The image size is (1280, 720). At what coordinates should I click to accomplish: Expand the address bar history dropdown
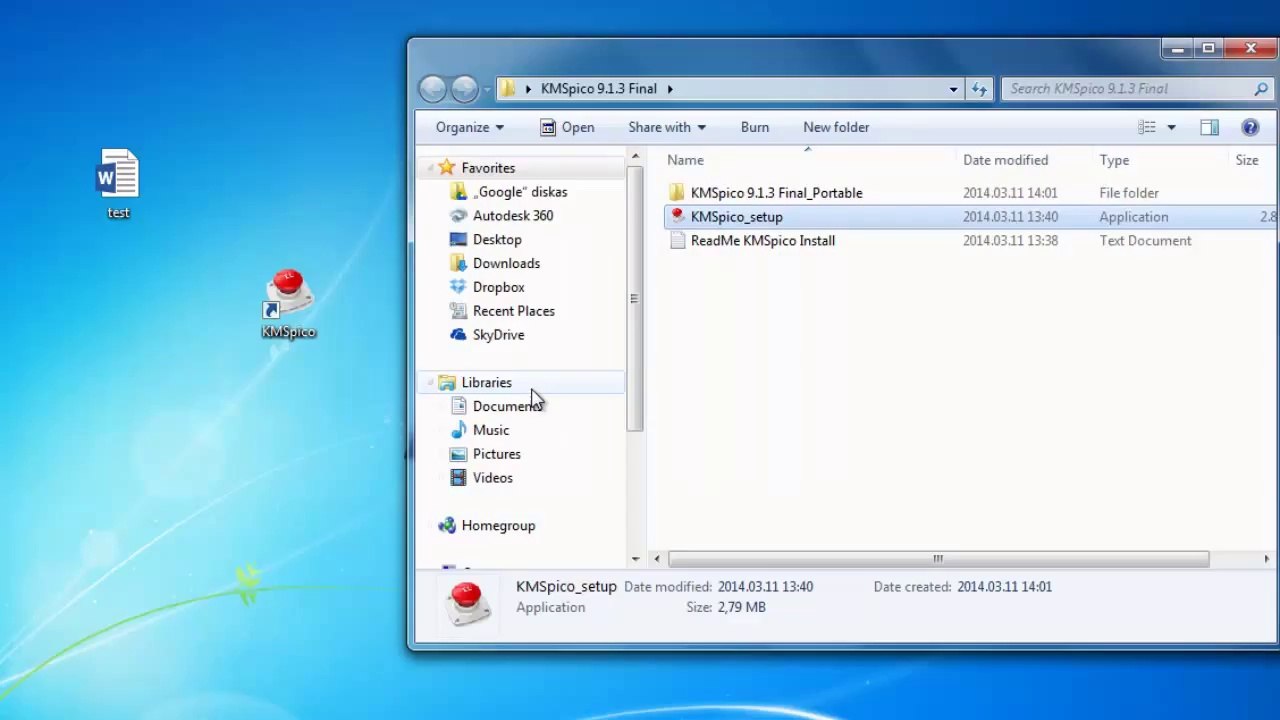(953, 89)
